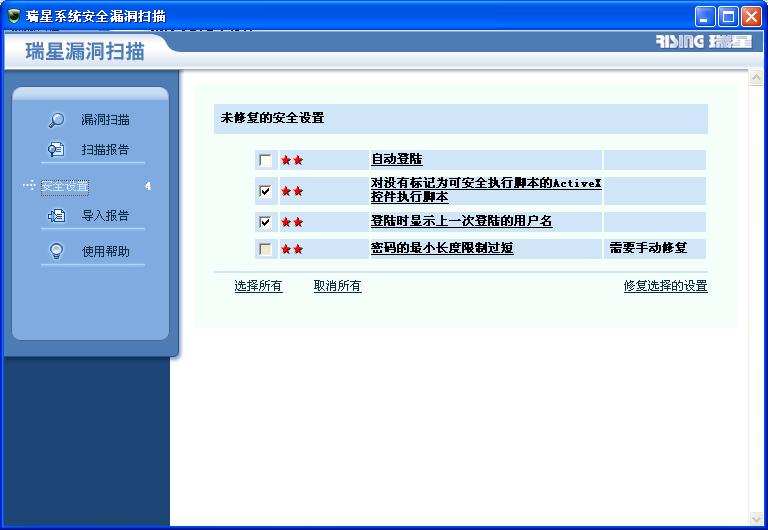Minimize the 瑞星系统安全漏洞扫描 window
The width and height of the screenshot is (768, 530).
(x=704, y=17)
